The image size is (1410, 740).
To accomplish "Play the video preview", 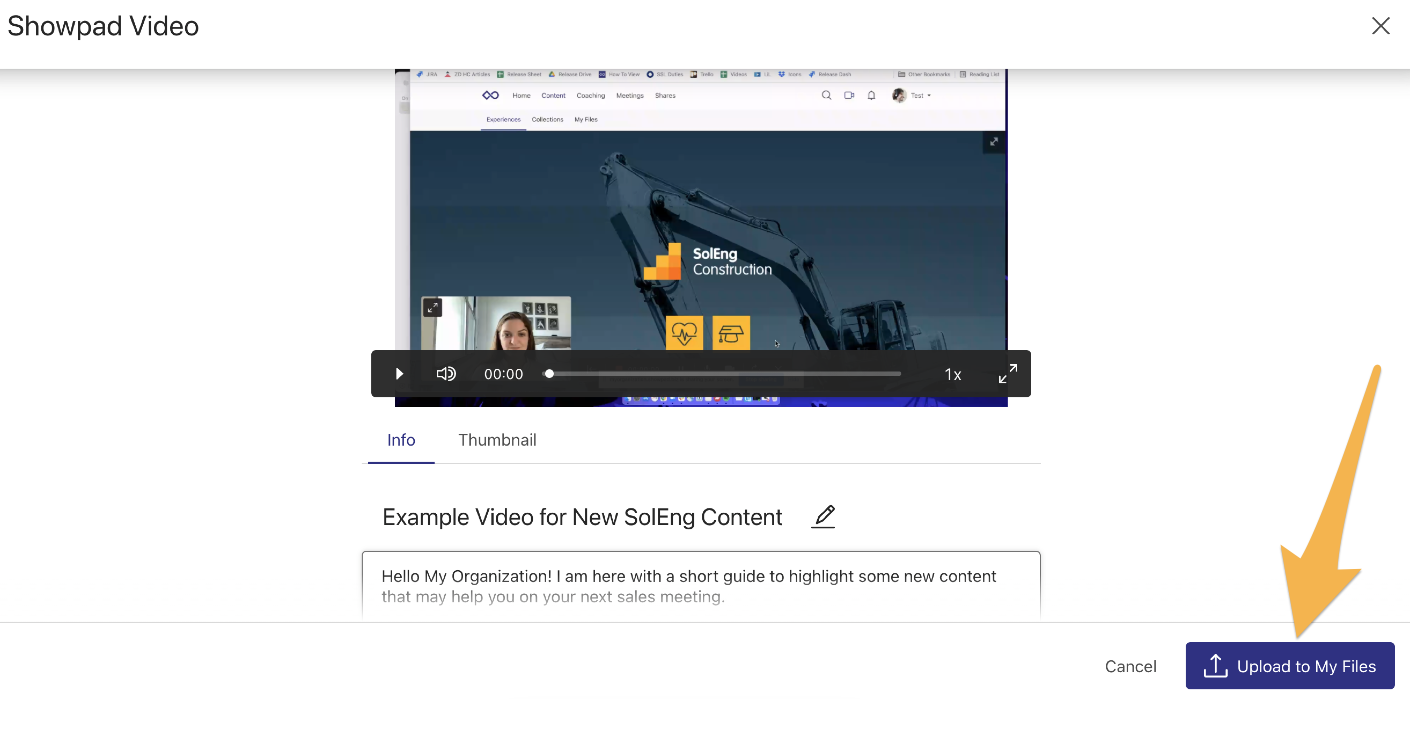I will point(398,373).
